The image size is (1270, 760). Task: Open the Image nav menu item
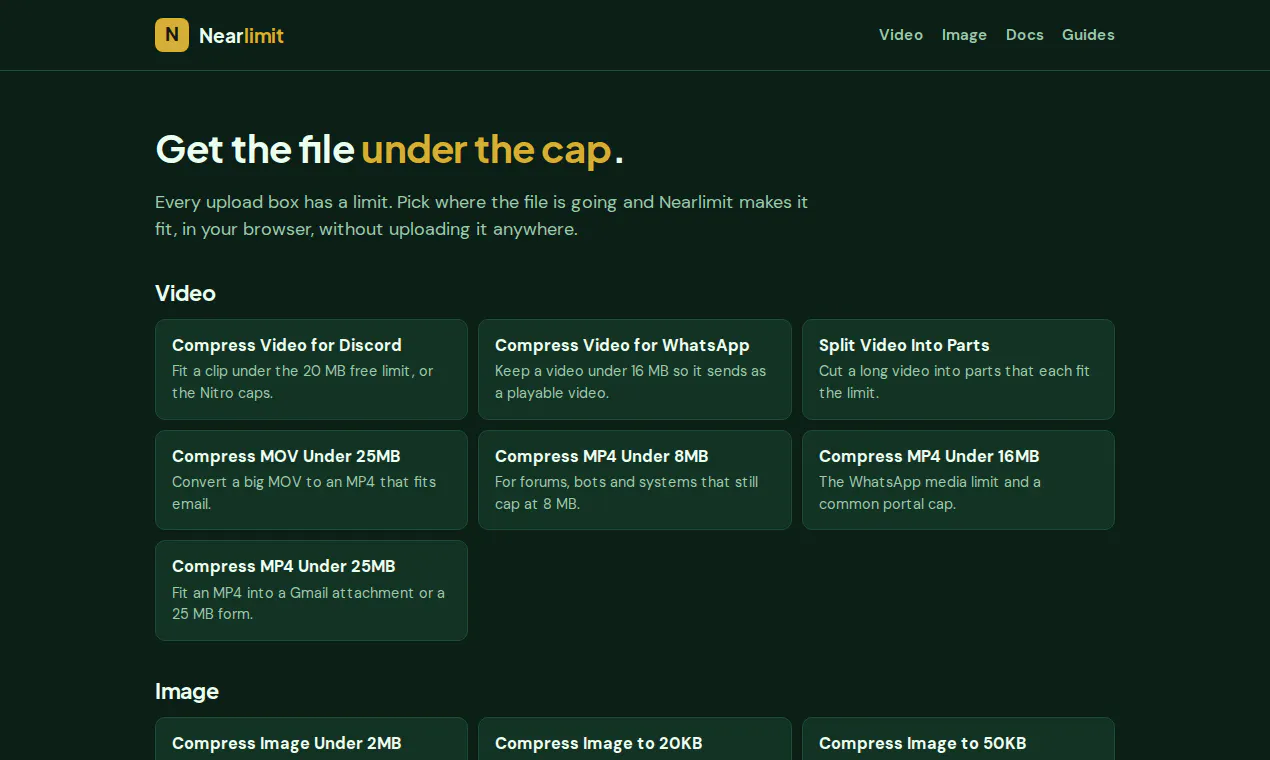(964, 35)
